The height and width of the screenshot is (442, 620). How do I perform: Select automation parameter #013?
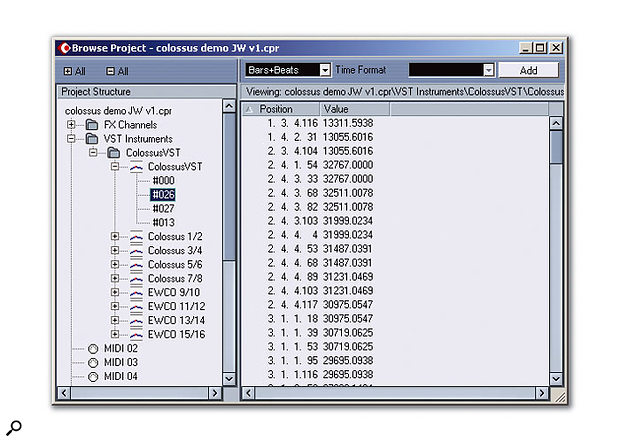[163, 223]
